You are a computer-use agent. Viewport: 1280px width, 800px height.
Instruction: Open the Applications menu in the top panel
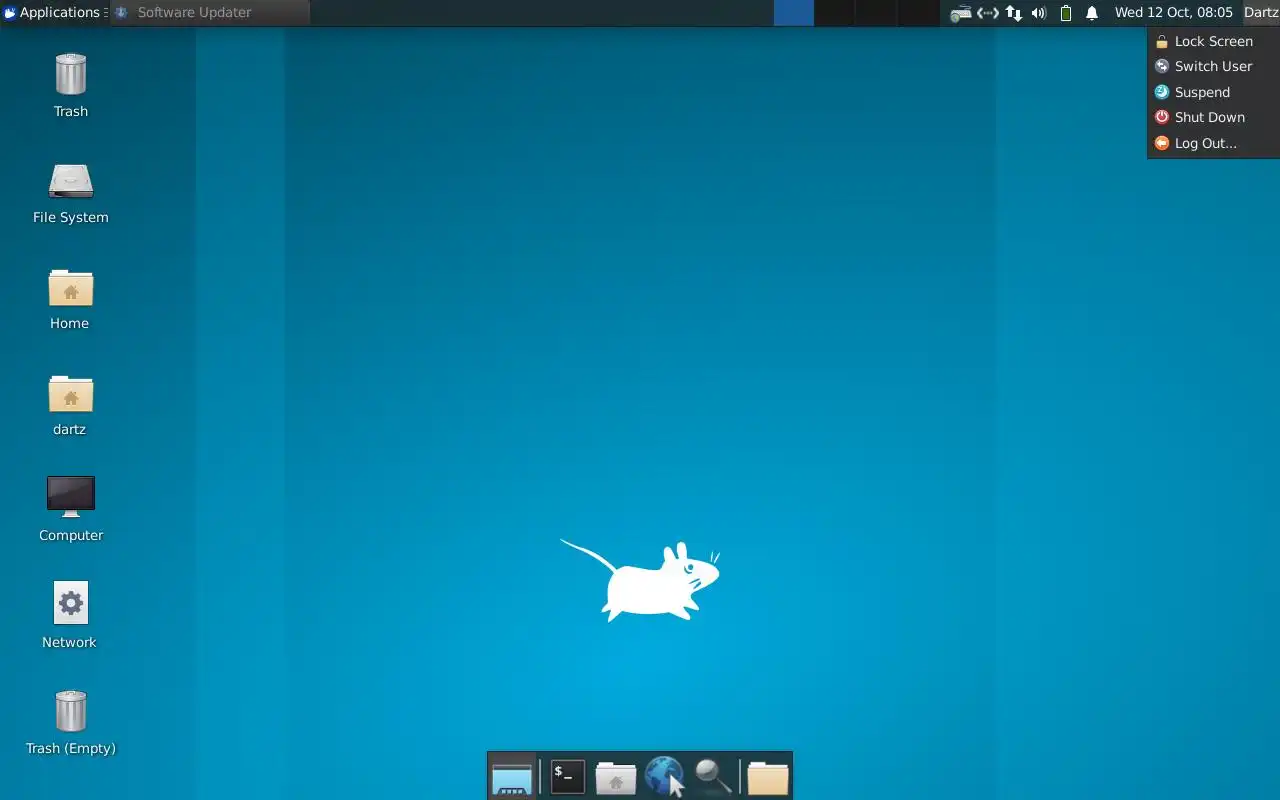(54, 13)
